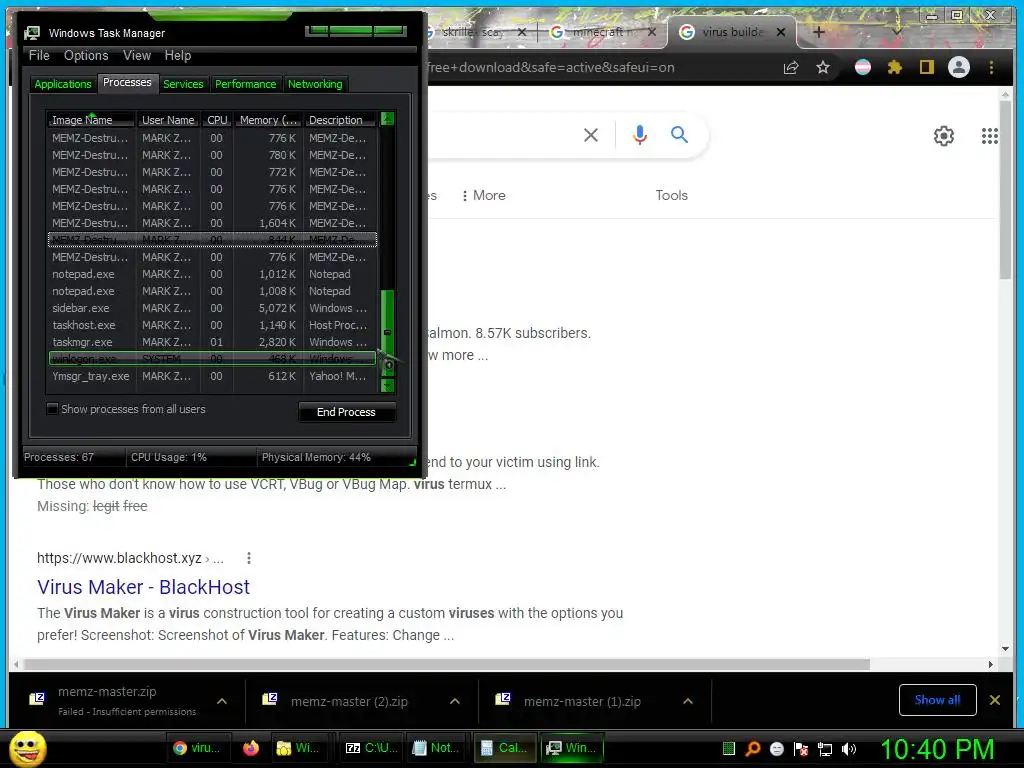Image resolution: width=1024 pixels, height=768 pixels.
Task: Open the View menu in Task Manager
Action: [x=137, y=56]
